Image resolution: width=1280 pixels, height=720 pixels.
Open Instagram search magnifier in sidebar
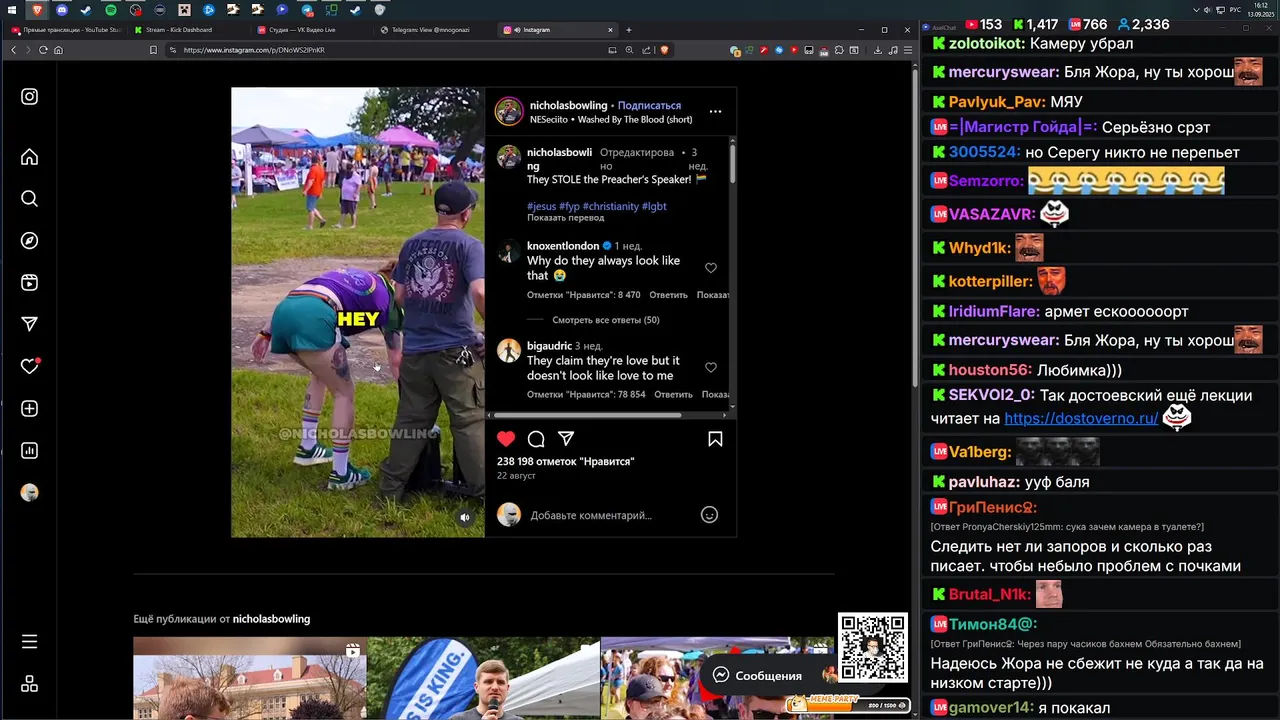pos(29,199)
